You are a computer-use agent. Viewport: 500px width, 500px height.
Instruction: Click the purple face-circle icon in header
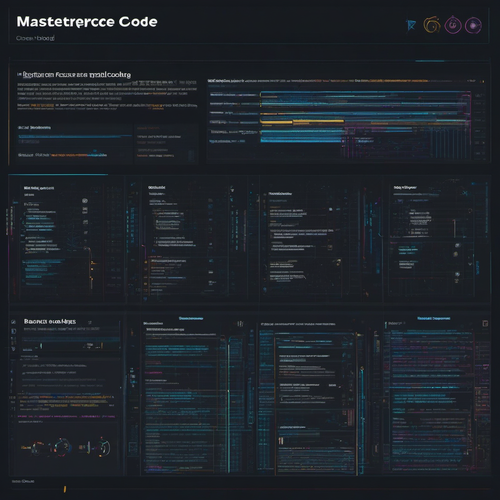453,25
